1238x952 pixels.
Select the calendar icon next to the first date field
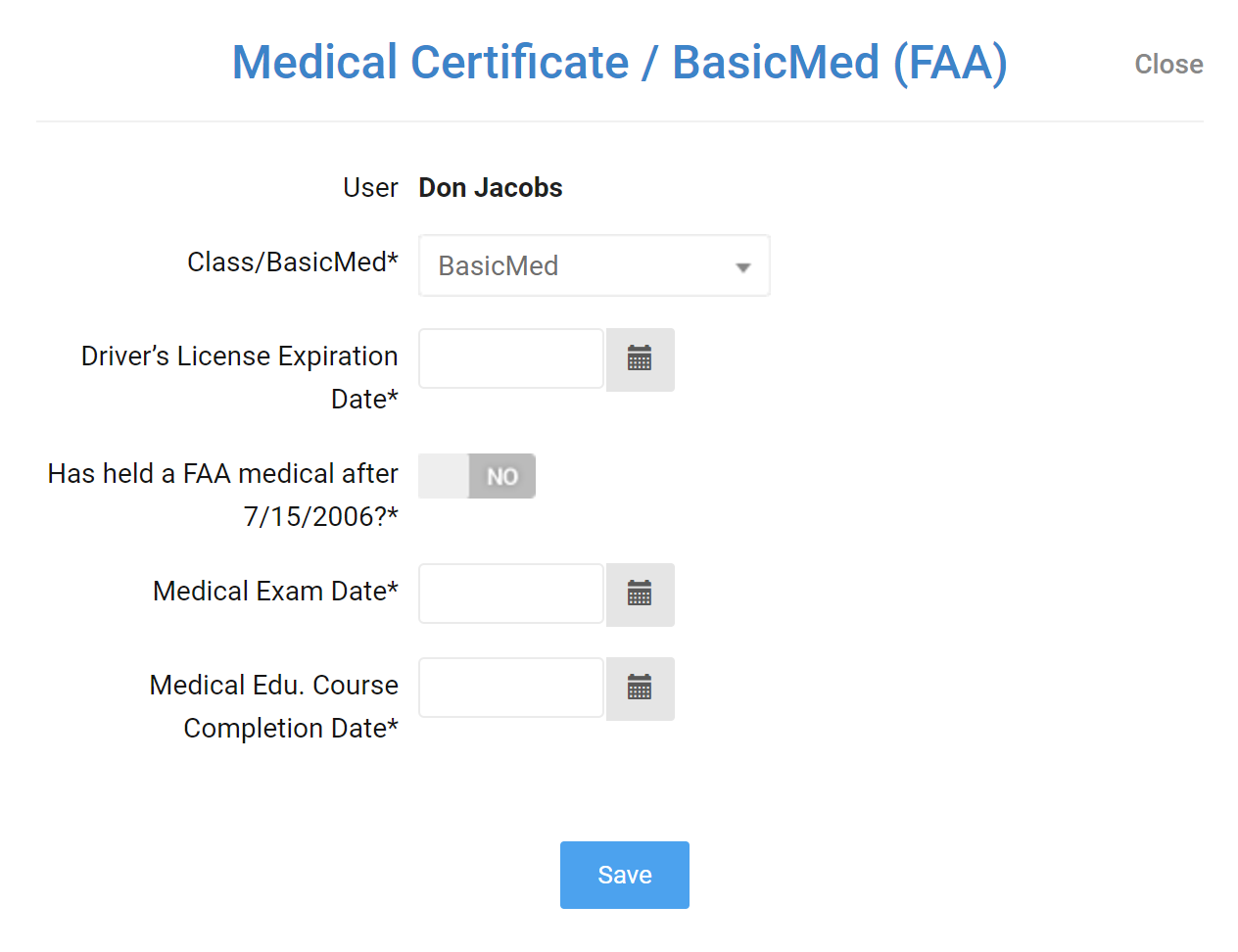pos(640,359)
